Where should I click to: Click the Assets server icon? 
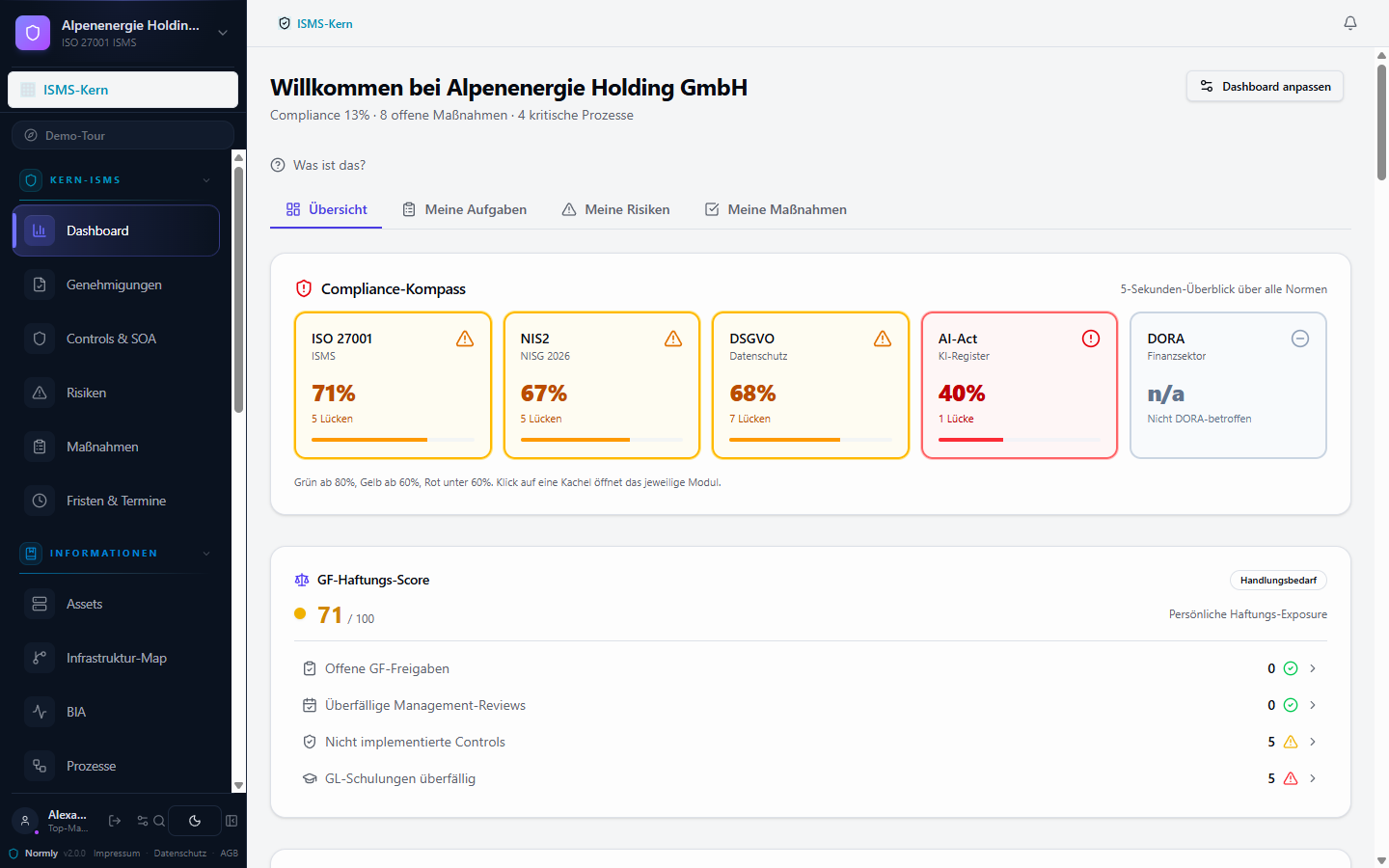(x=40, y=604)
